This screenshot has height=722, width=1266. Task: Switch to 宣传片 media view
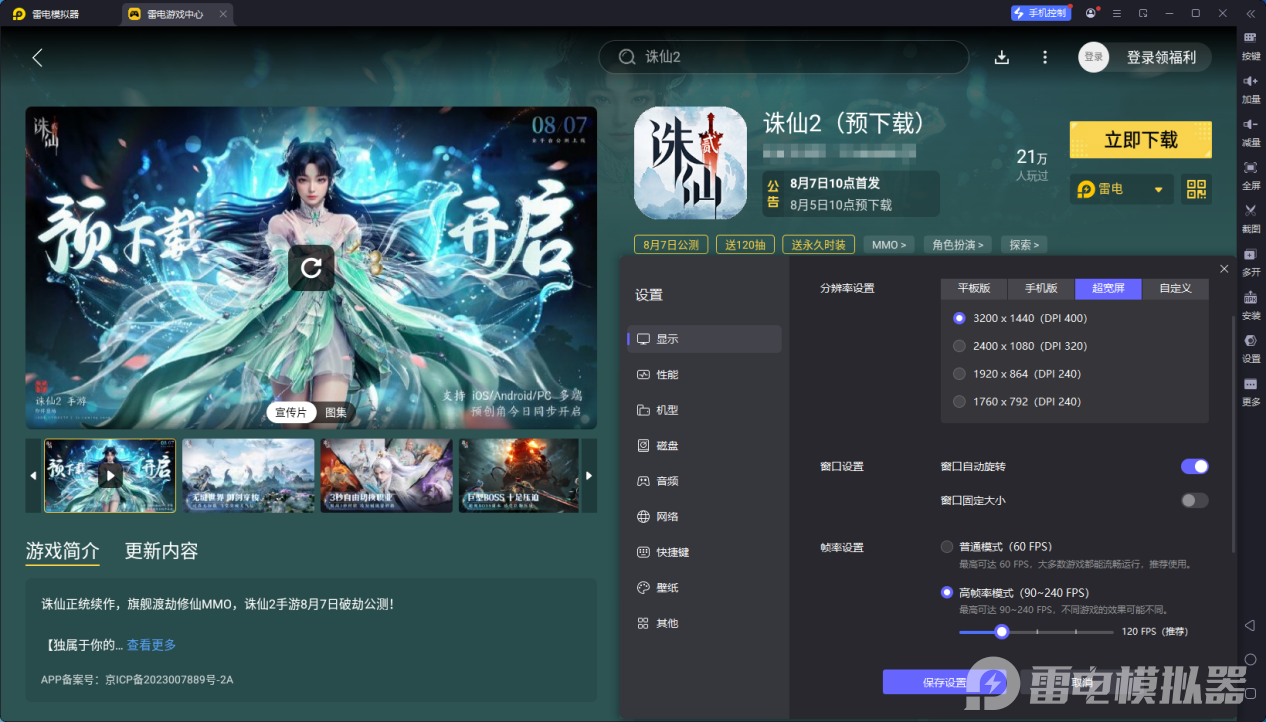coord(292,412)
